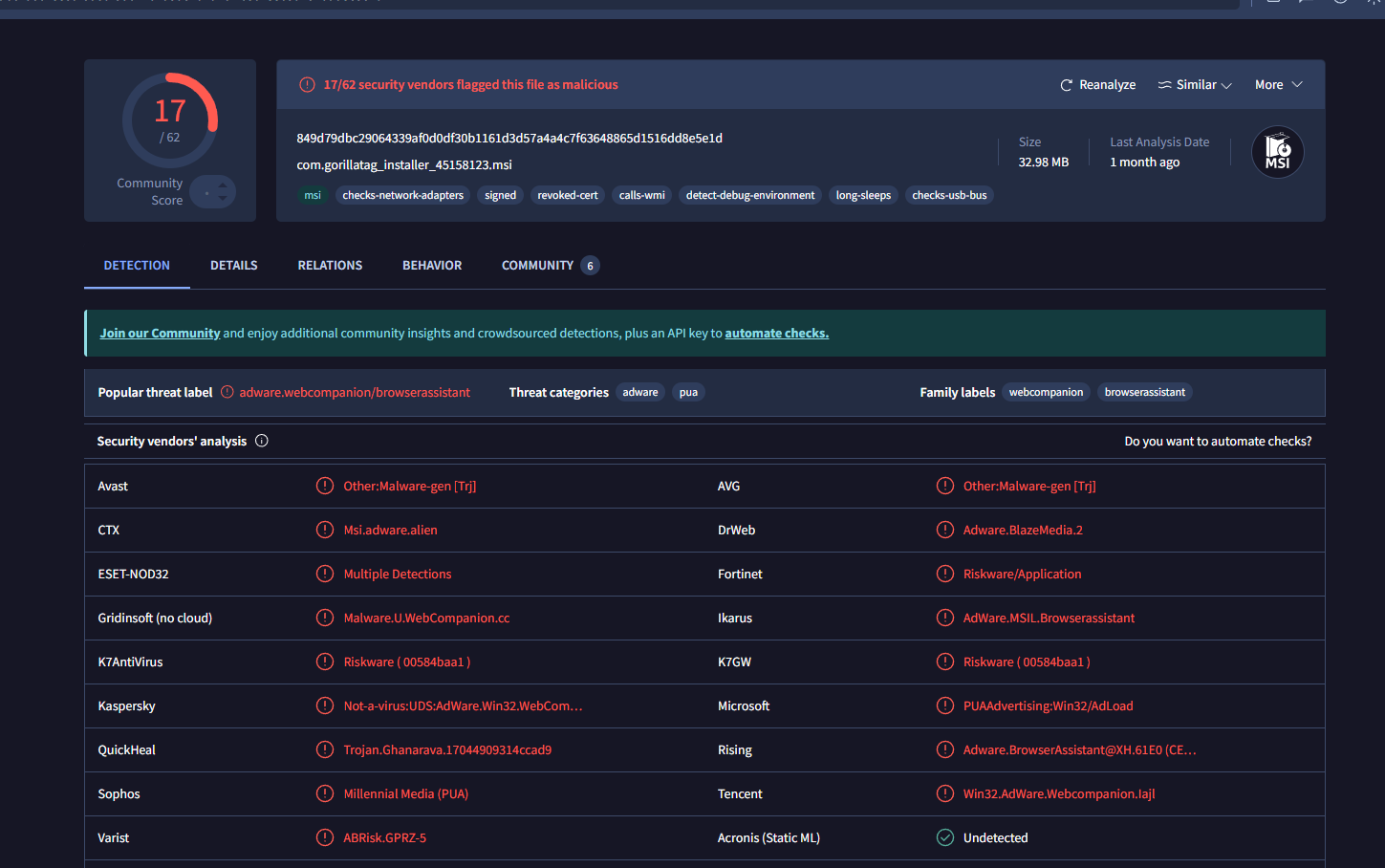Click the calls-wmi tag
Screen dimensions: 1385x868
[x=641, y=195]
